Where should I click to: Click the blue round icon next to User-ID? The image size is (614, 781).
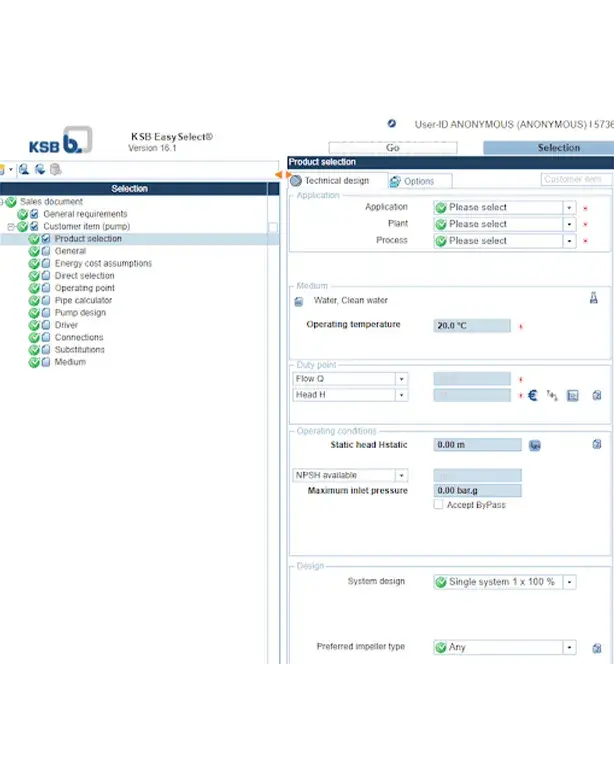point(392,124)
